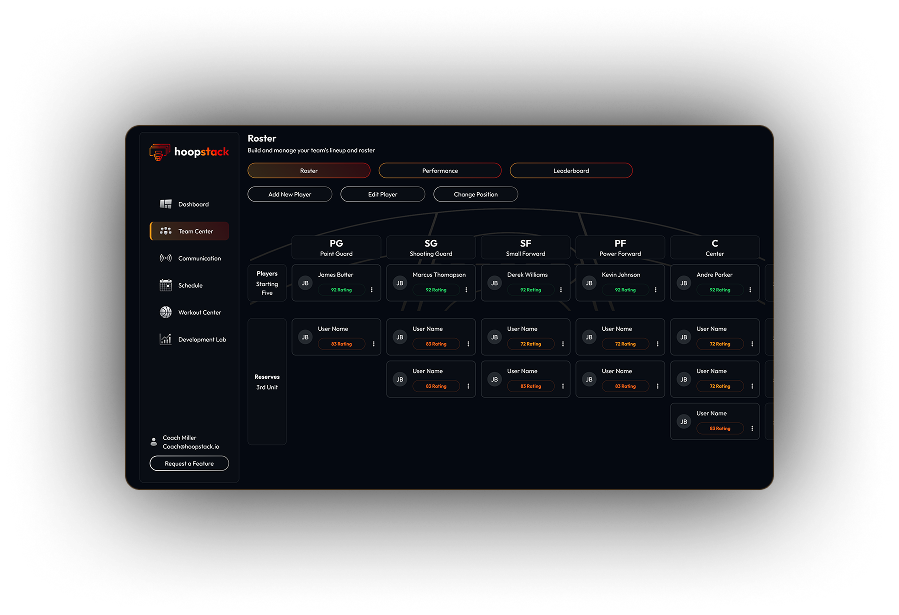Click the Derek Williams name text
This screenshot has width=899, height=615.
click(527, 275)
